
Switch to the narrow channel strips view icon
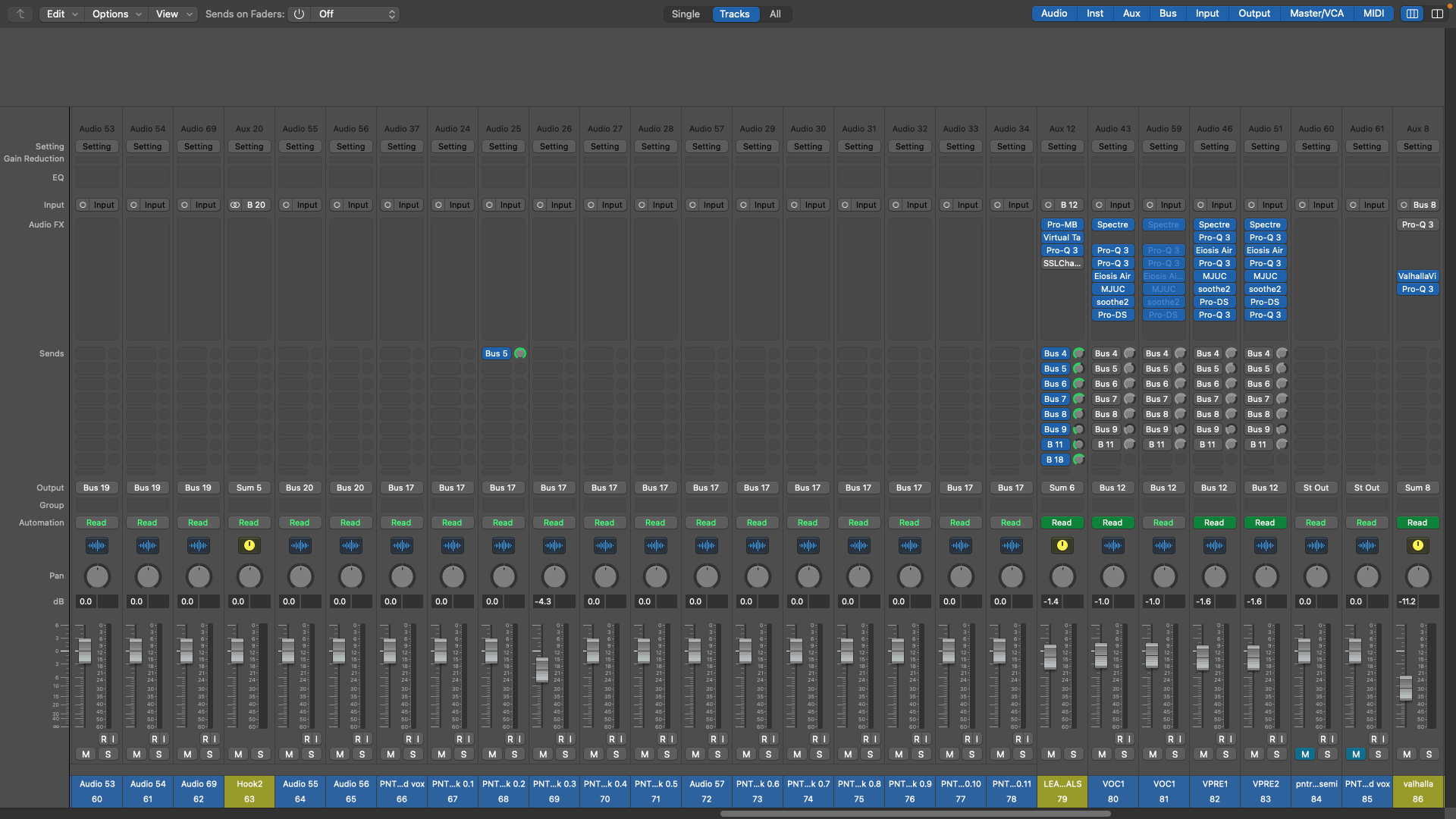(1412, 14)
